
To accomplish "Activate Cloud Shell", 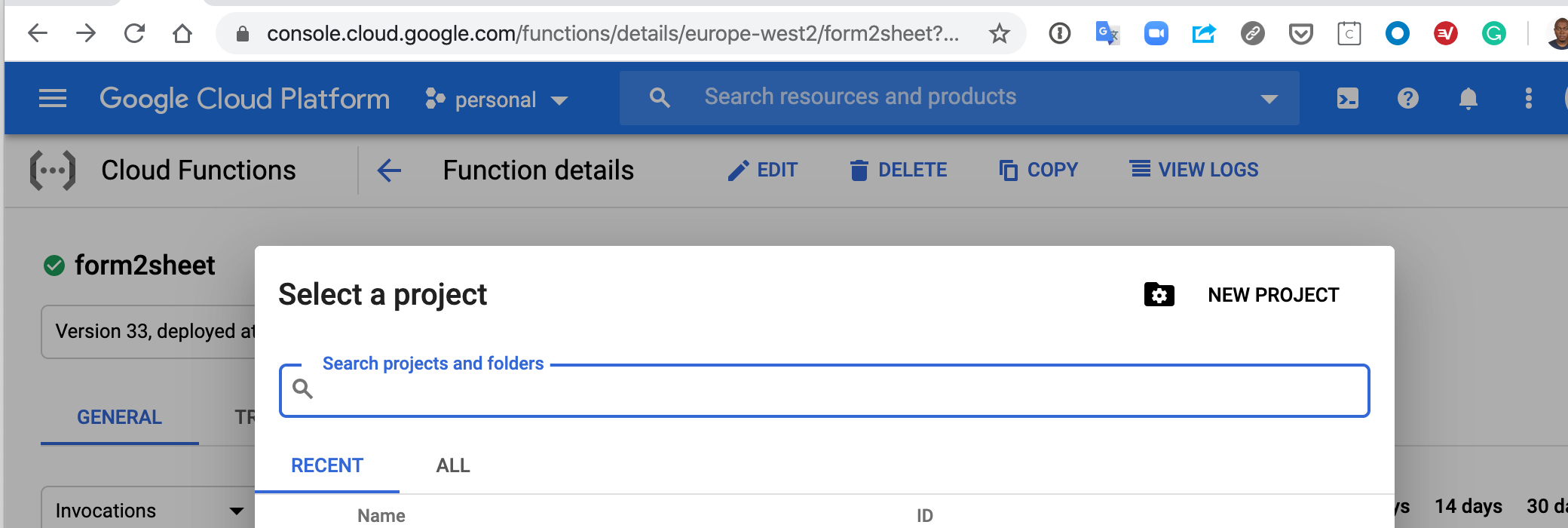I will [1347, 98].
